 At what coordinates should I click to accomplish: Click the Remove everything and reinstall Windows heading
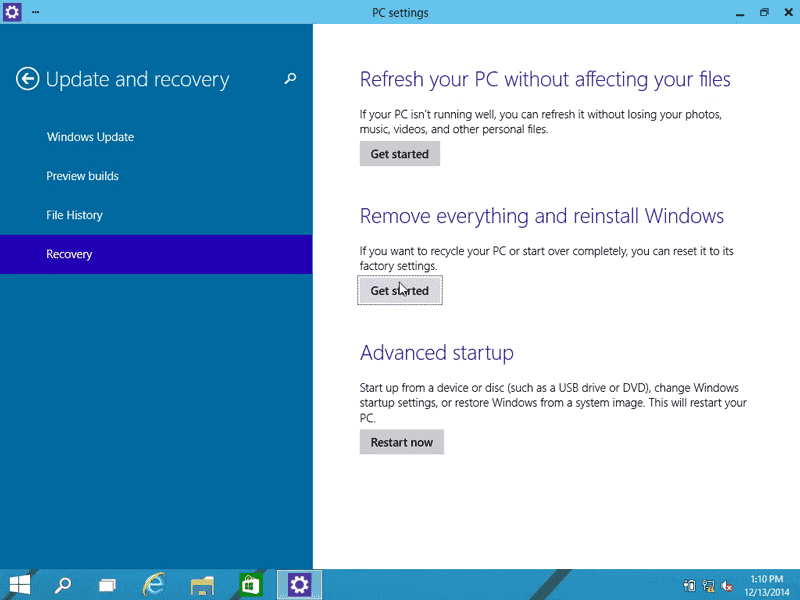pyautogui.click(x=541, y=216)
